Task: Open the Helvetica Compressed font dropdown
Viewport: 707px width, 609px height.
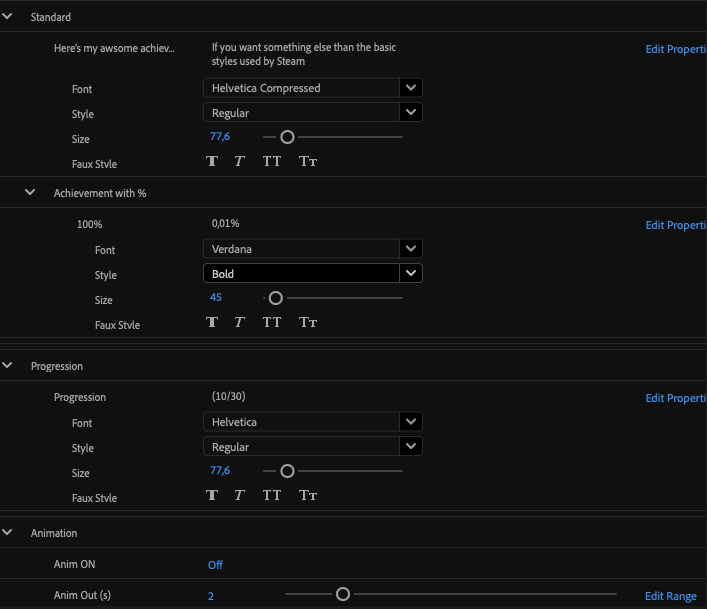Action: [x=312, y=88]
